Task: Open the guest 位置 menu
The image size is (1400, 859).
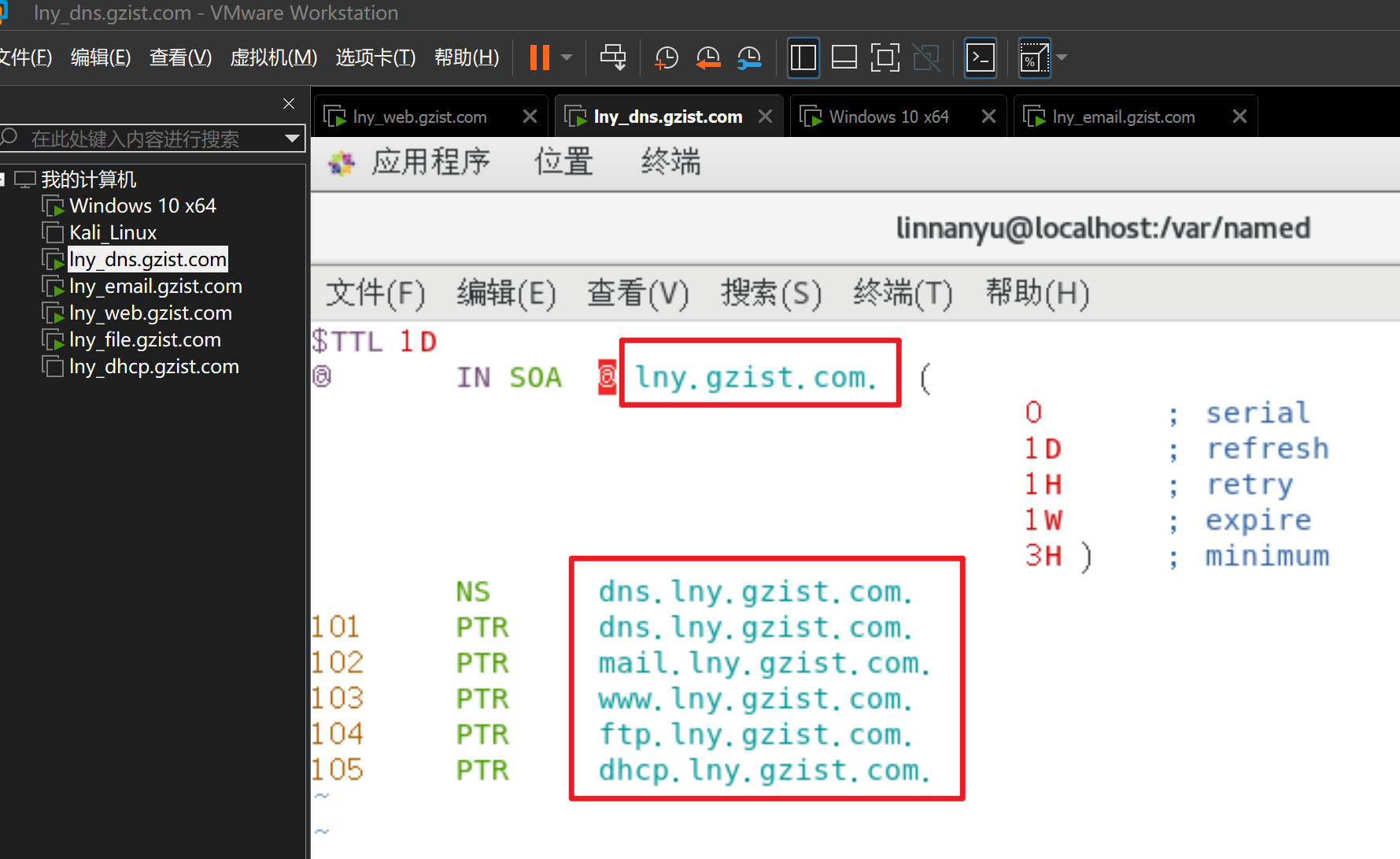Action: (x=564, y=162)
